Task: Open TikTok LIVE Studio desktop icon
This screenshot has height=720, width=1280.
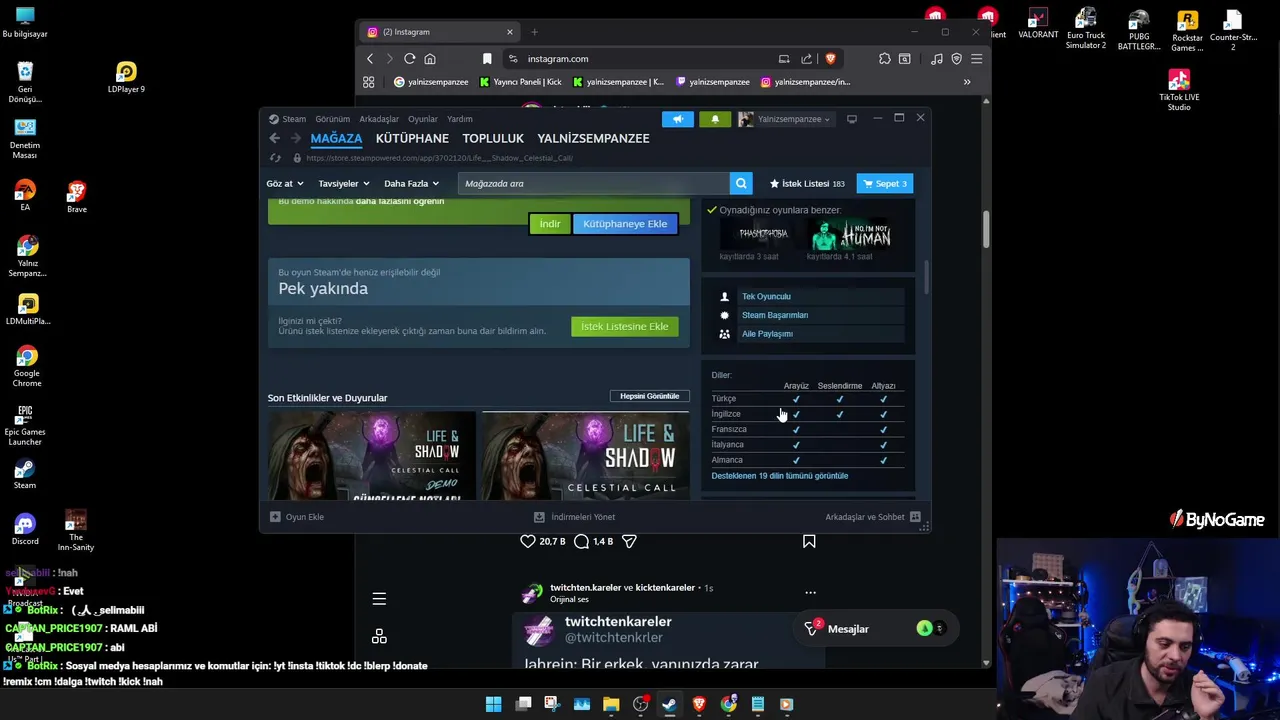Action: 1179,89
